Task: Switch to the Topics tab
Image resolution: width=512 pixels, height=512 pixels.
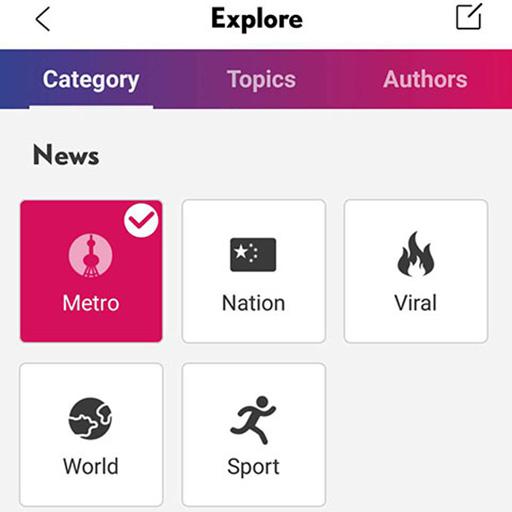Action: click(x=261, y=79)
